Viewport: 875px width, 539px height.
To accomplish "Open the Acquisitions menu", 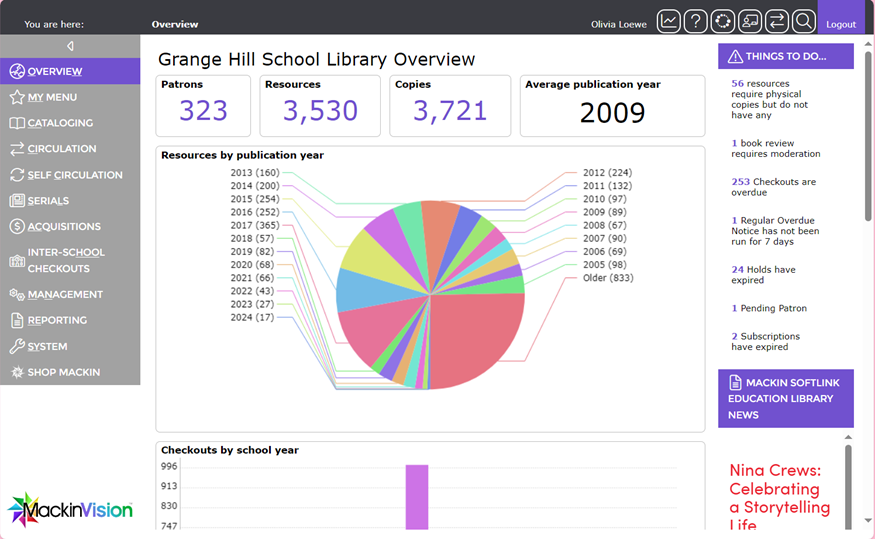I will tap(70, 226).
